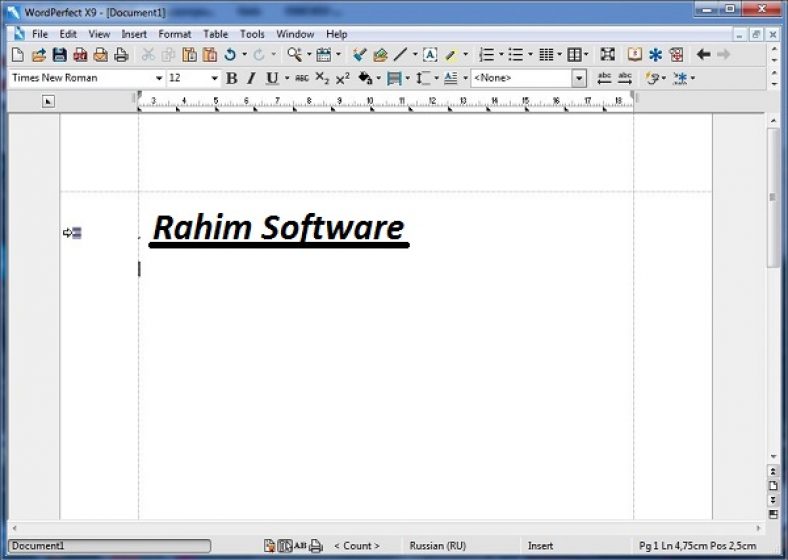Insert a text box with the framed A icon
The width and height of the screenshot is (788, 560).
coord(430,54)
